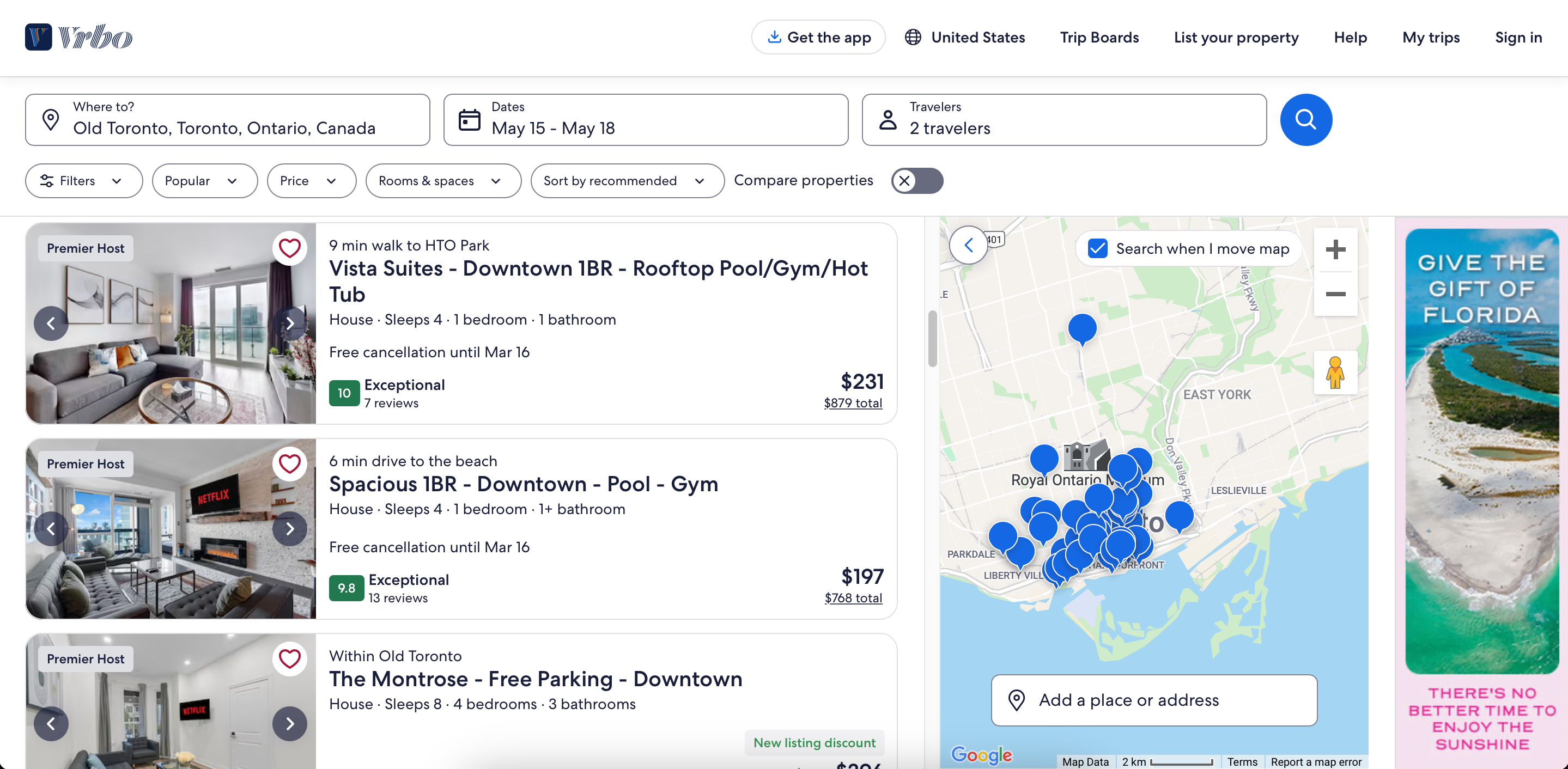The width and height of the screenshot is (1568, 769).
Task: Click the Price filter menu item
Action: pos(311,180)
